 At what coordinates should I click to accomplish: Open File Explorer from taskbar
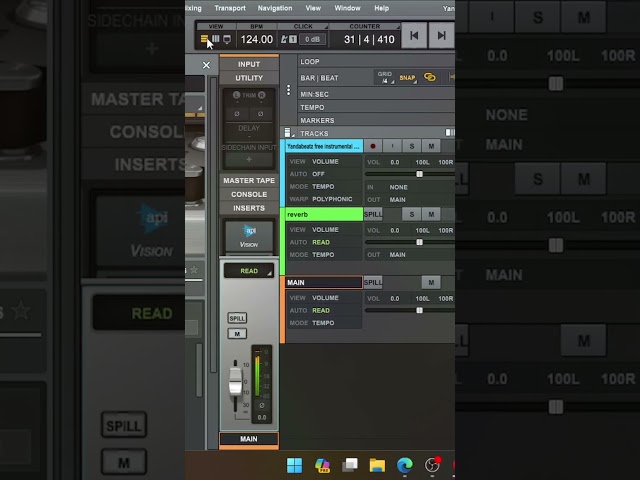[x=377, y=465]
